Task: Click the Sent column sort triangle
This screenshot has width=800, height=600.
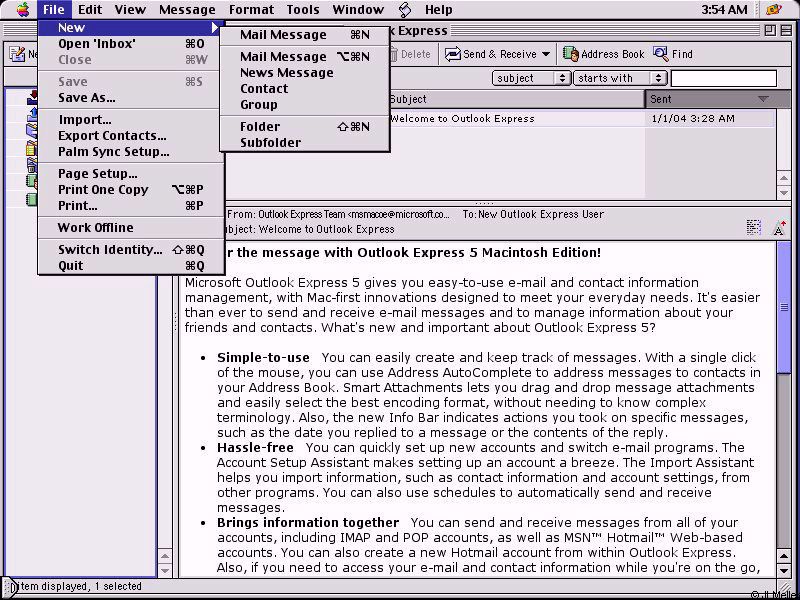Action: (x=763, y=99)
